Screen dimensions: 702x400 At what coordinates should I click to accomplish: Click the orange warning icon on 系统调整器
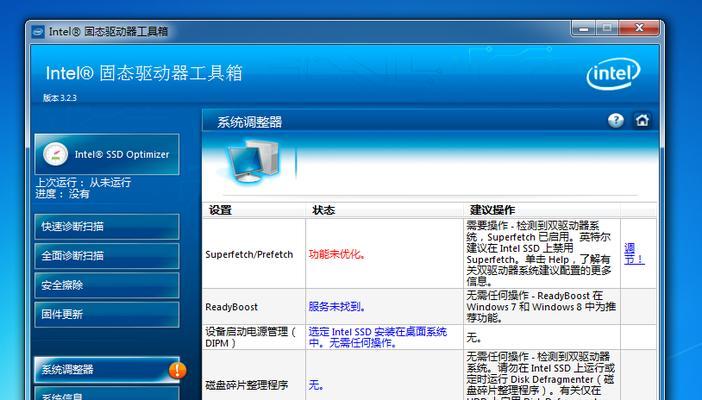coord(177,370)
